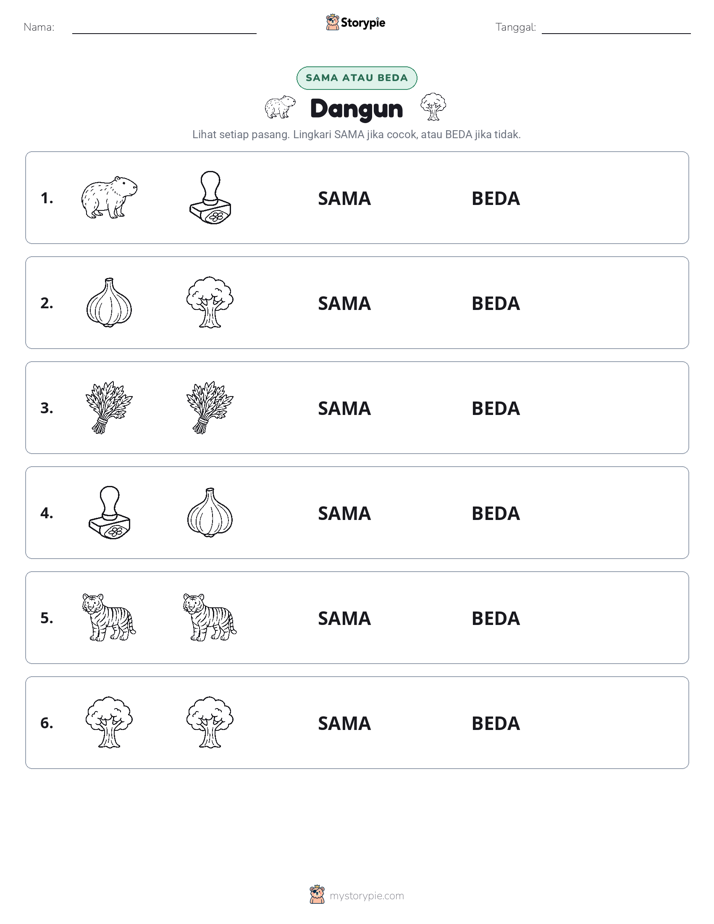Click the left herb bundle in row 3
This screenshot has height=924, width=714.
coord(109,407)
